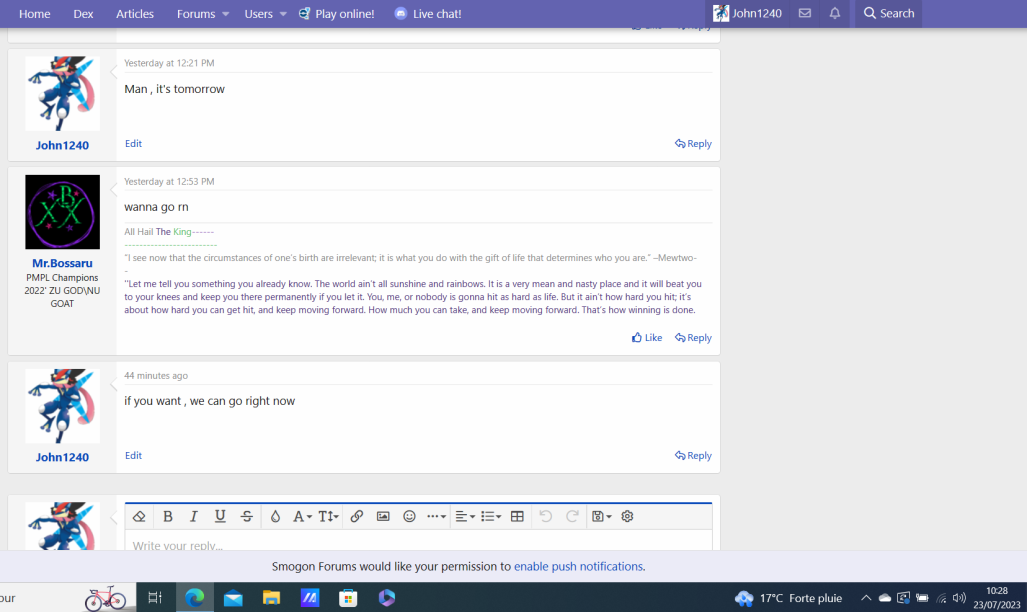
Task: Expand the Forums menu dropdown arrow
Action: pos(226,14)
